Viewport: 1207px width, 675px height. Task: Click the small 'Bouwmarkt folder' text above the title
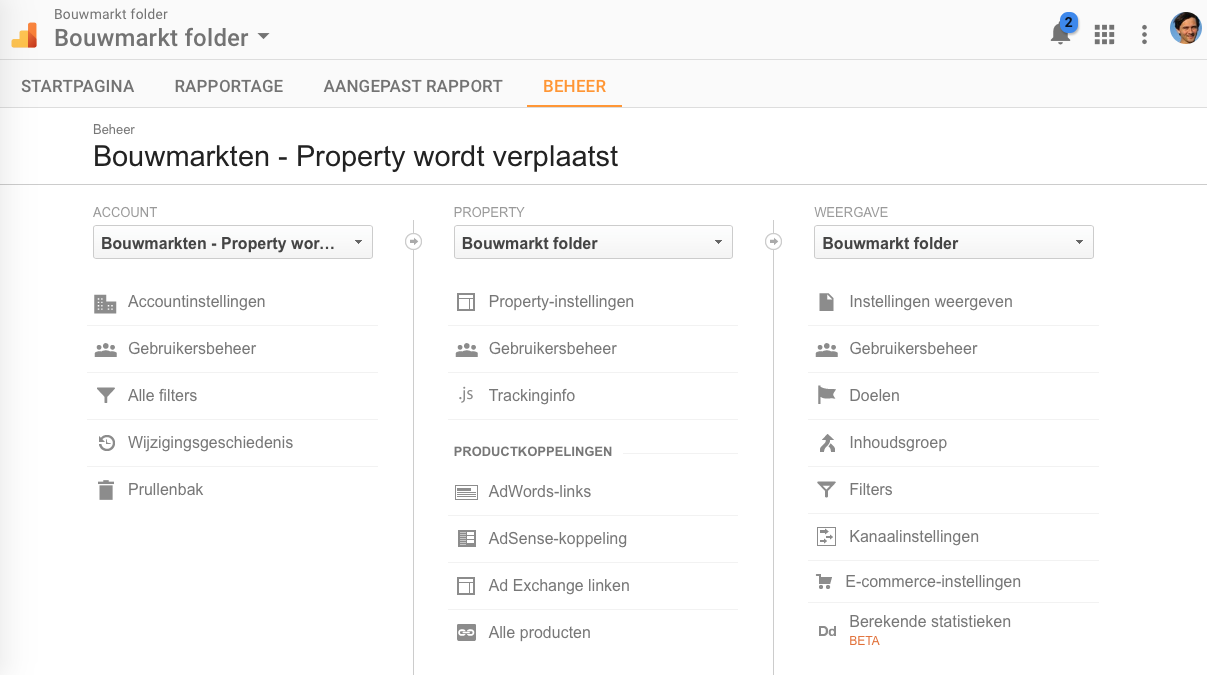coord(111,14)
